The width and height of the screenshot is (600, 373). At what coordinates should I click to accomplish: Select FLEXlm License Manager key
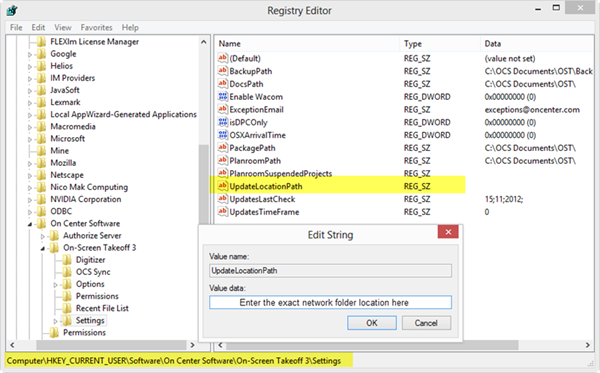pyautogui.click(x=95, y=42)
